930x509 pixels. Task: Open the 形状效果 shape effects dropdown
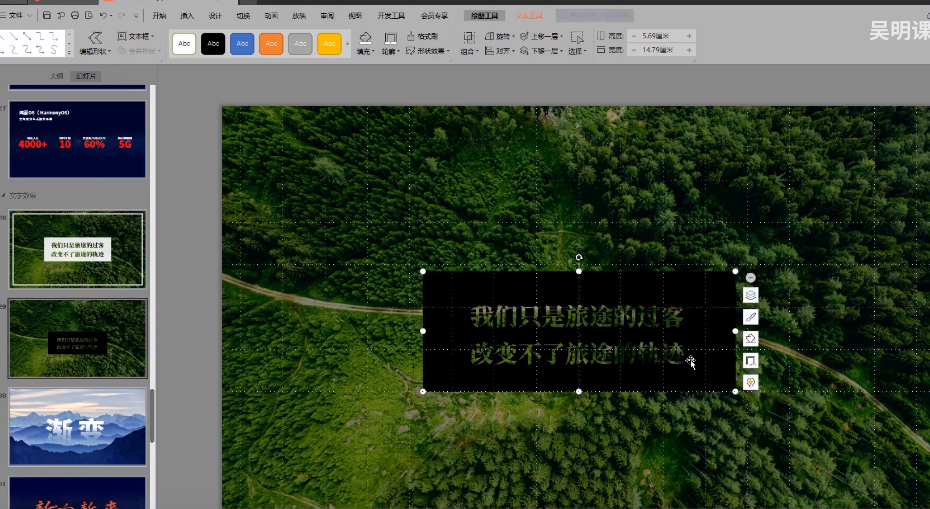pos(426,51)
